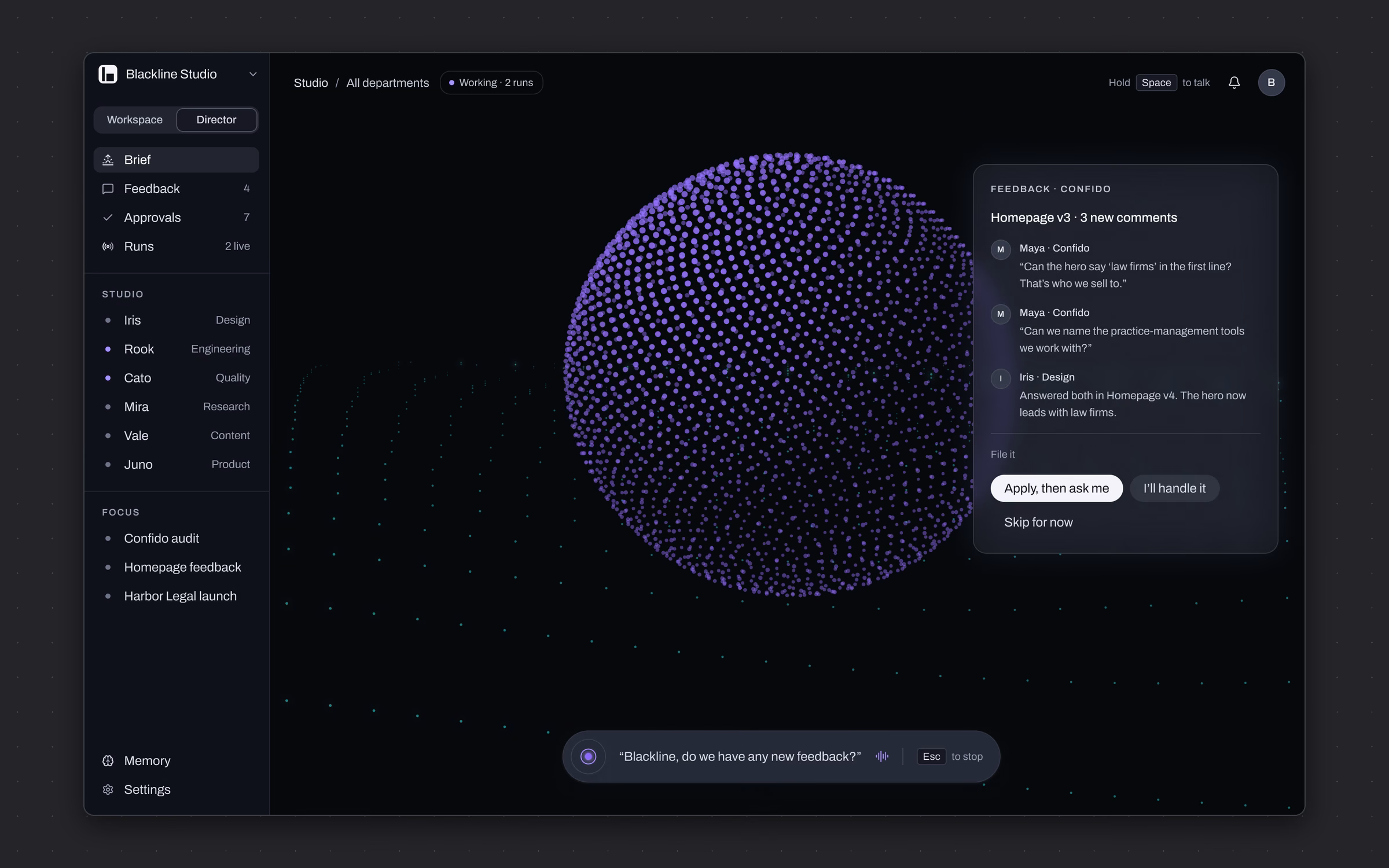This screenshot has height=868, width=1389.
Task: Click the Settings gear icon
Action: [x=108, y=790]
